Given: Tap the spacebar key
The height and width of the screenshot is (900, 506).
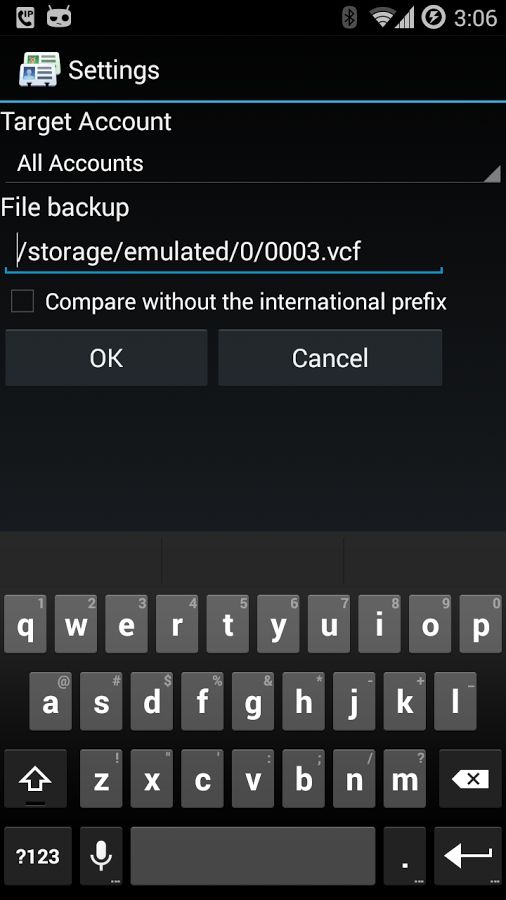Looking at the screenshot, I should click(253, 856).
